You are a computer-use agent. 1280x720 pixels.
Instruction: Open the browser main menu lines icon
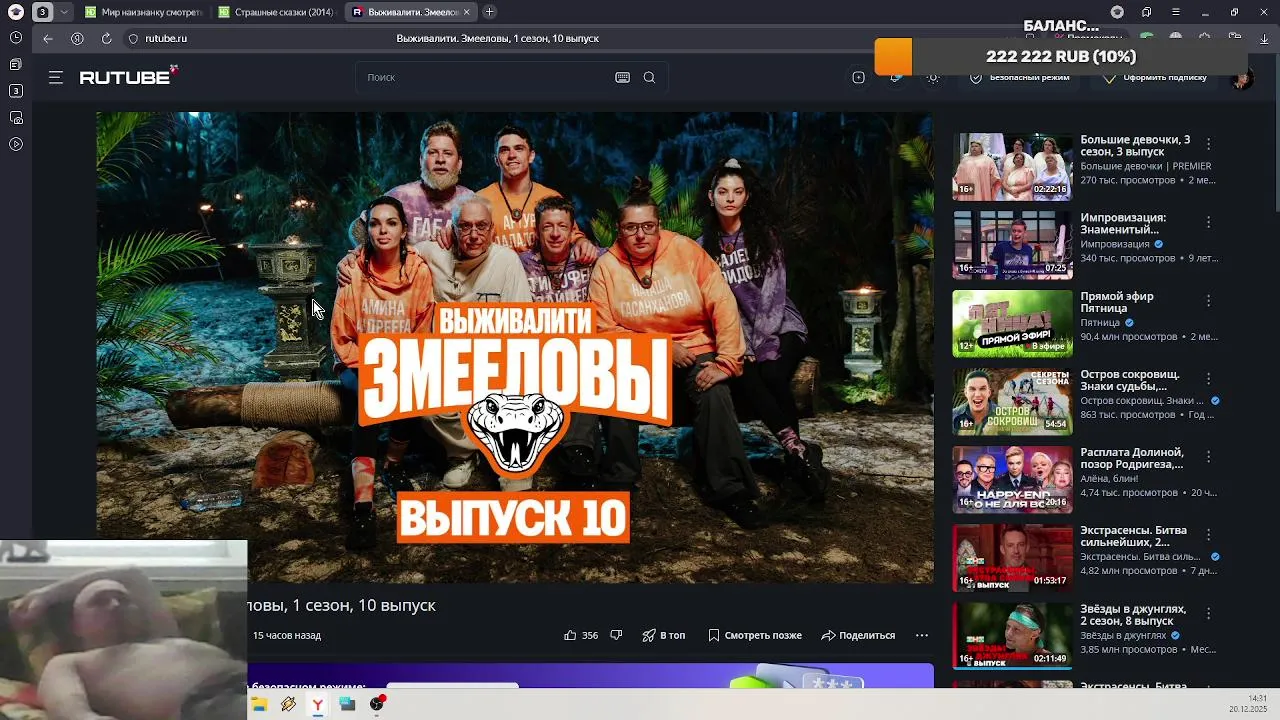(x=1175, y=12)
